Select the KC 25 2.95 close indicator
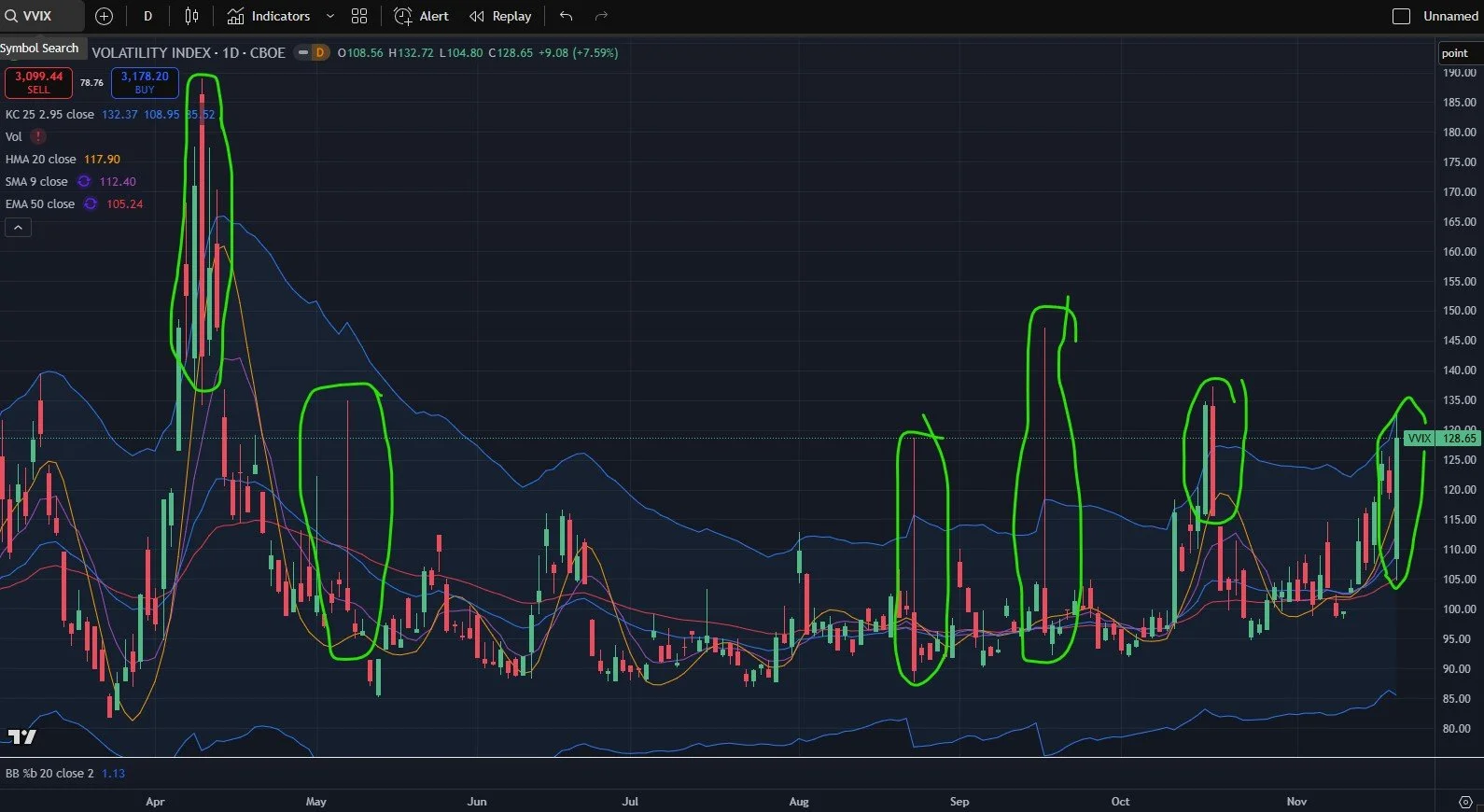This screenshot has width=1484, height=812. point(49,114)
